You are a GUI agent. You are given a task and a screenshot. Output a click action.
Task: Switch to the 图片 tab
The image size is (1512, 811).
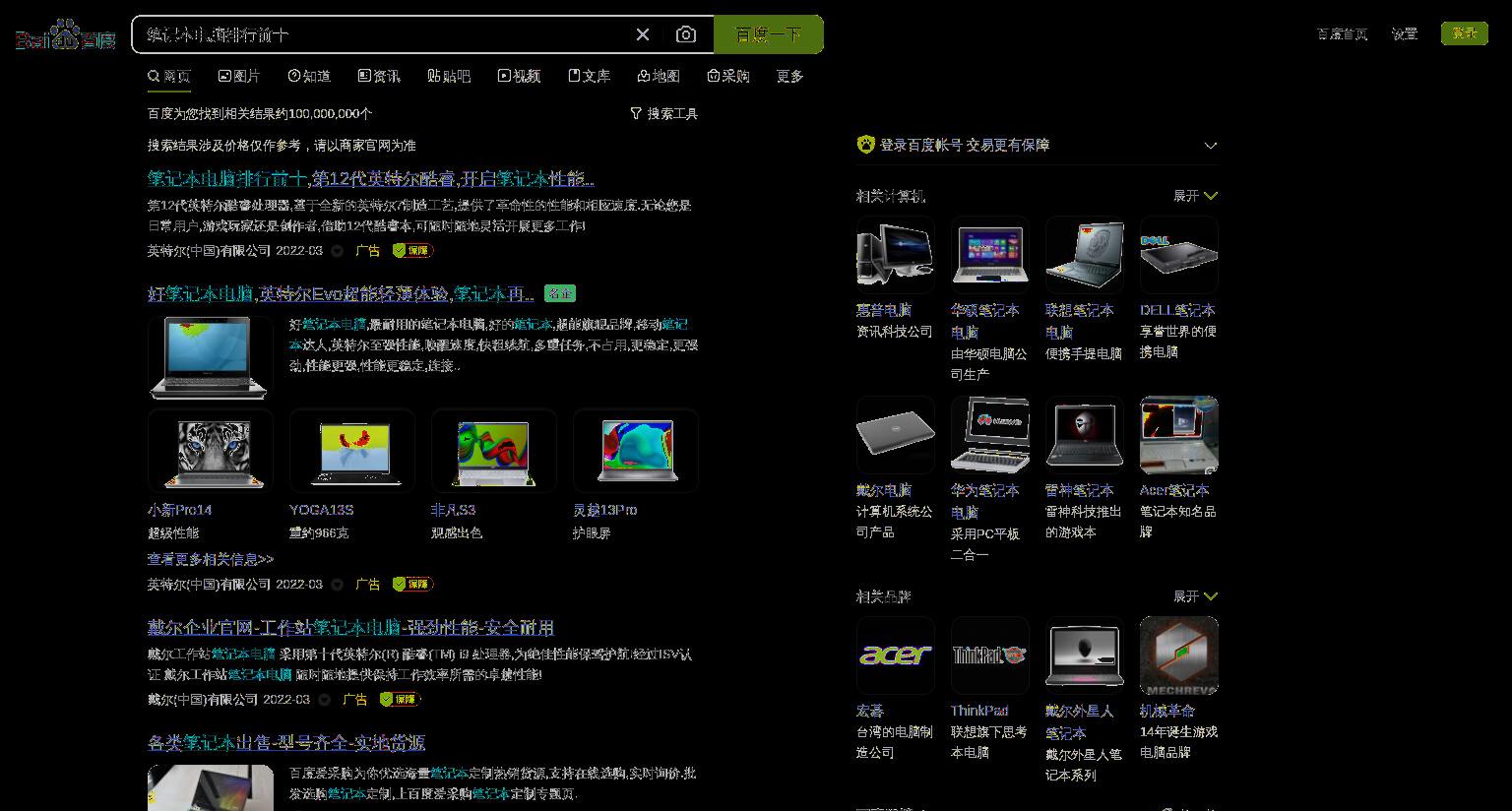pyautogui.click(x=239, y=76)
